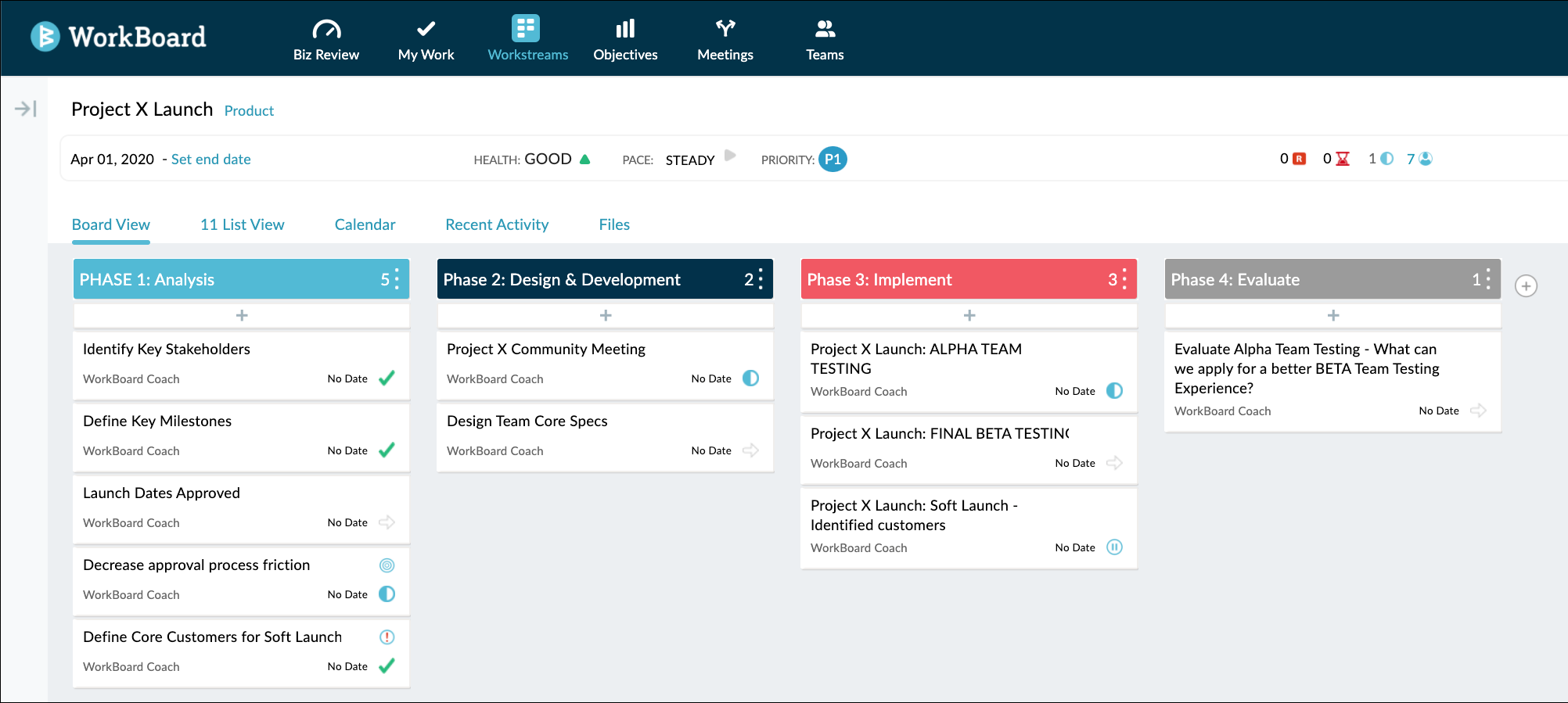
Task: Change status arrow on Launch Dates Approved
Action: pos(387,522)
